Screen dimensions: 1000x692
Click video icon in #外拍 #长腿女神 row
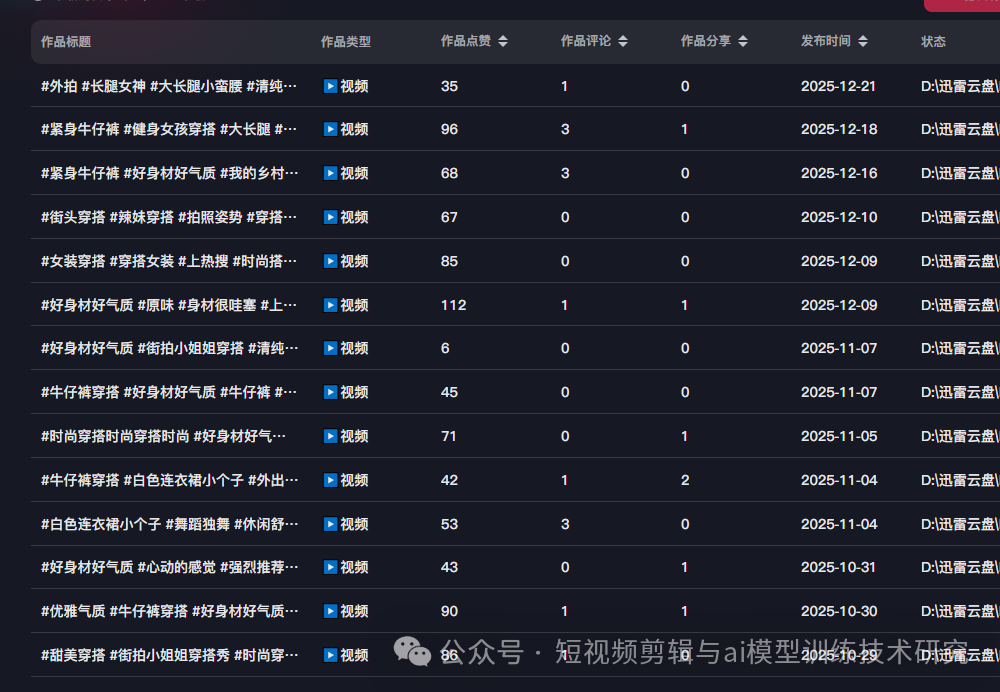pos(330,86)
